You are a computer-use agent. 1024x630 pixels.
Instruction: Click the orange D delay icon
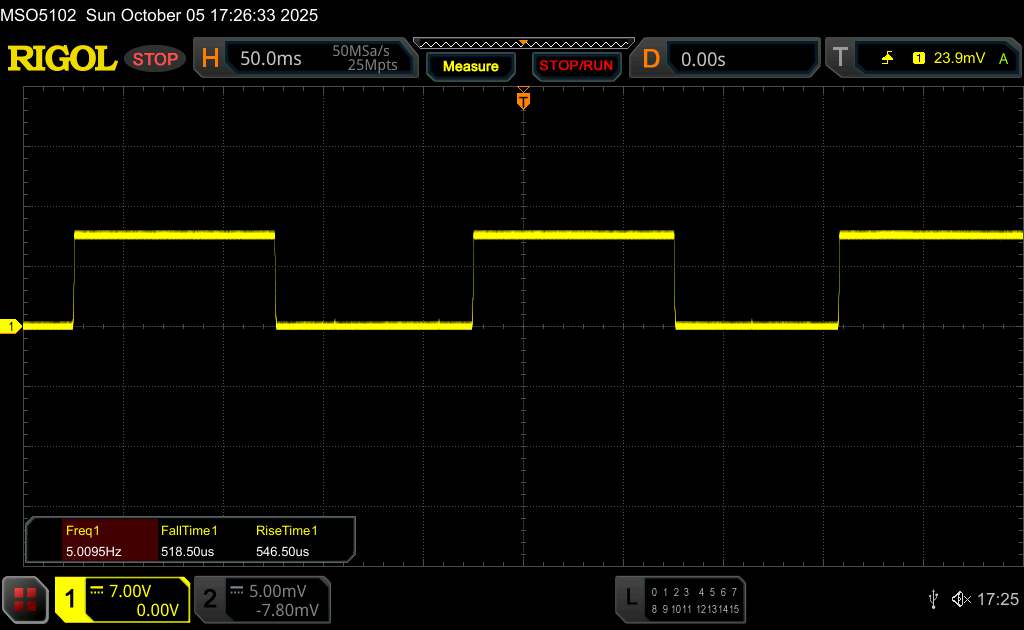click(651, 59)
